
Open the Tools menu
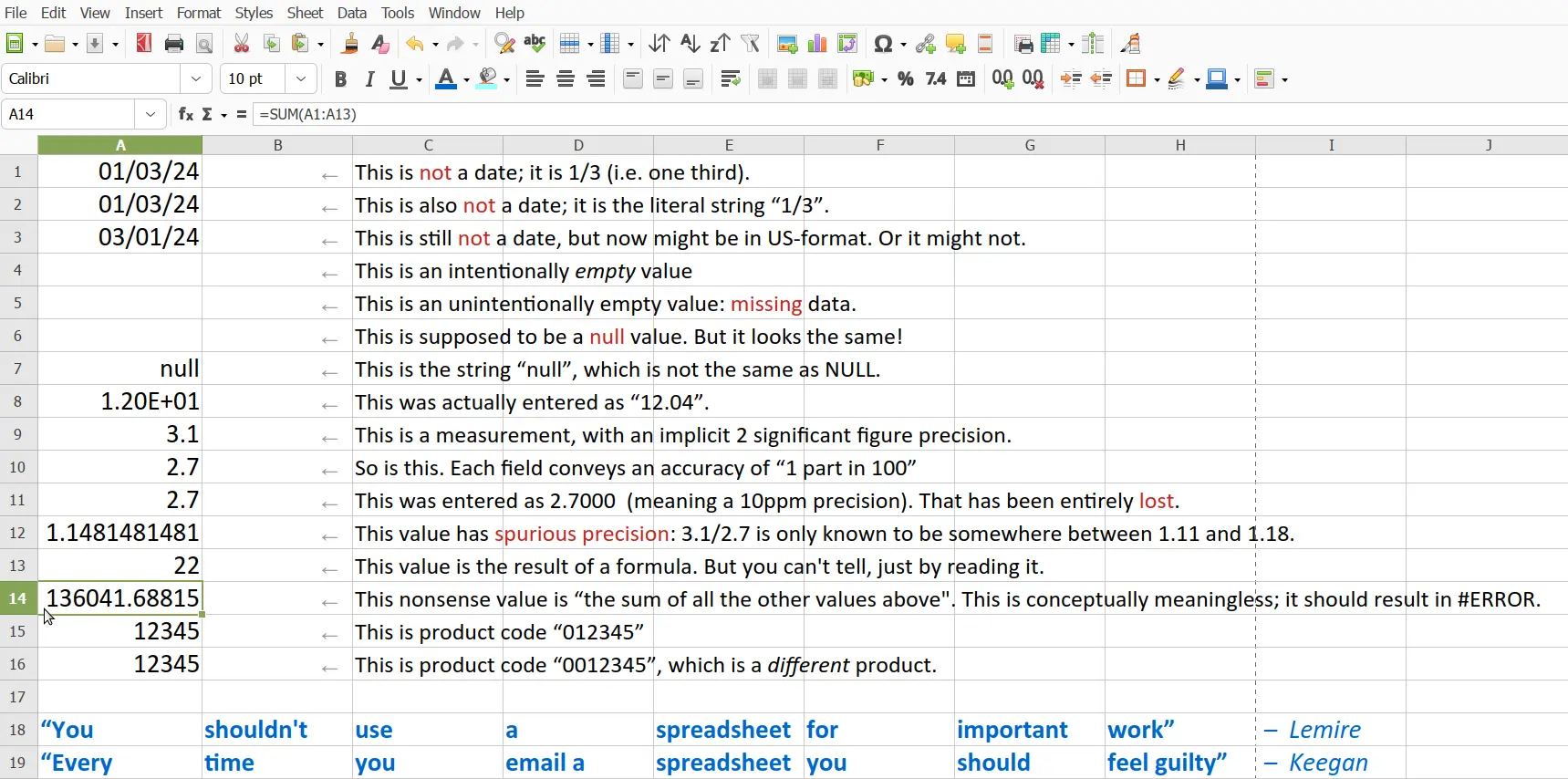pyautogui.click(x=398, y=13)
